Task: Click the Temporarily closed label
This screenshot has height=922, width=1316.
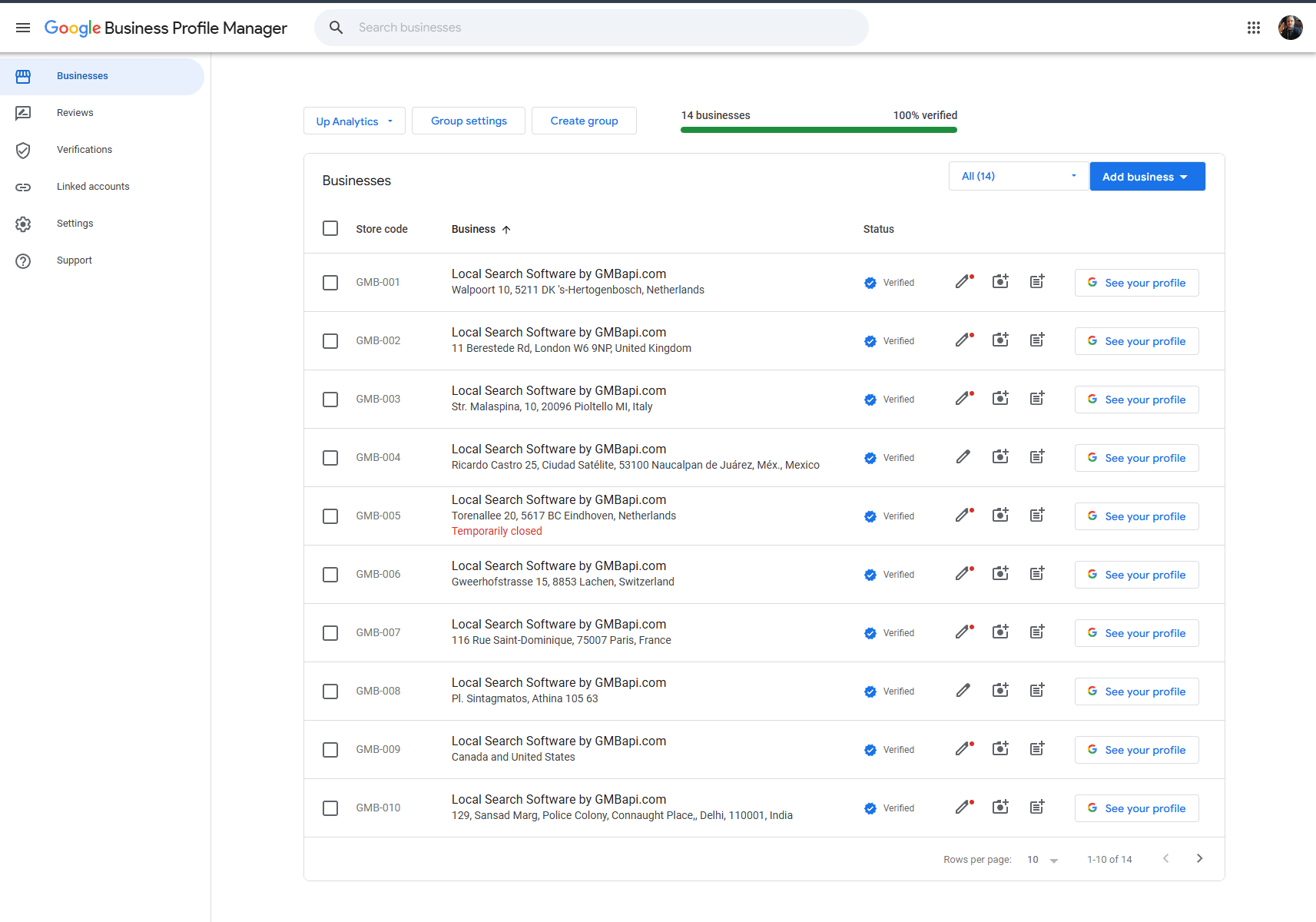Action: point(497,531)
